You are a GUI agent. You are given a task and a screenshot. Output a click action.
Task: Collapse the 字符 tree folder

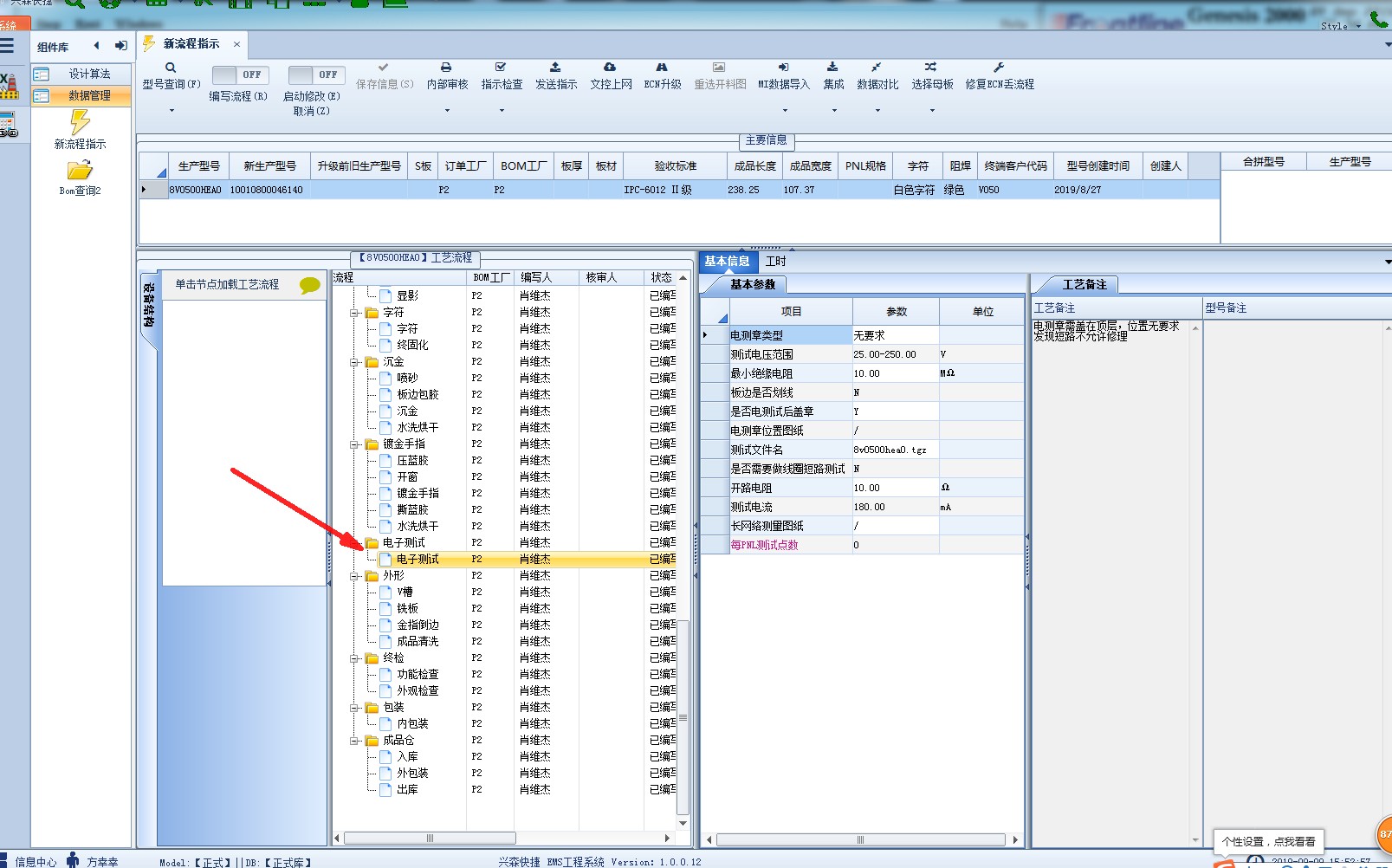tap(354, 313)
